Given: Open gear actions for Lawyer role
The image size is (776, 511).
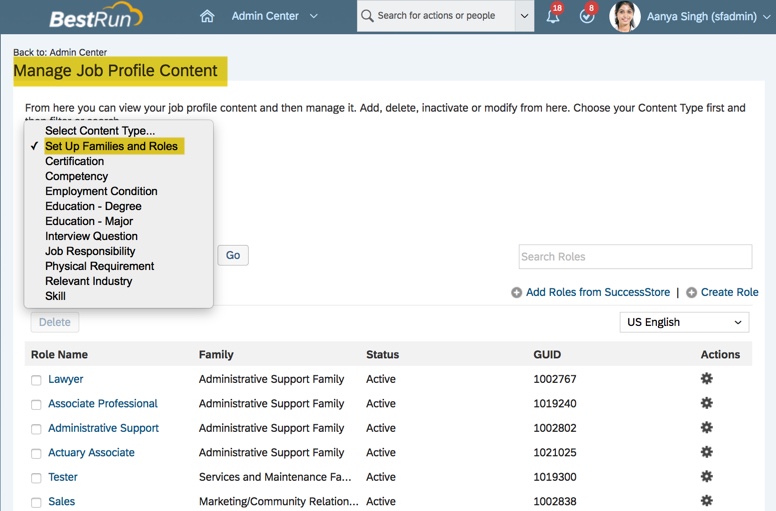Looking at the screenshot, I should point(706,379).
